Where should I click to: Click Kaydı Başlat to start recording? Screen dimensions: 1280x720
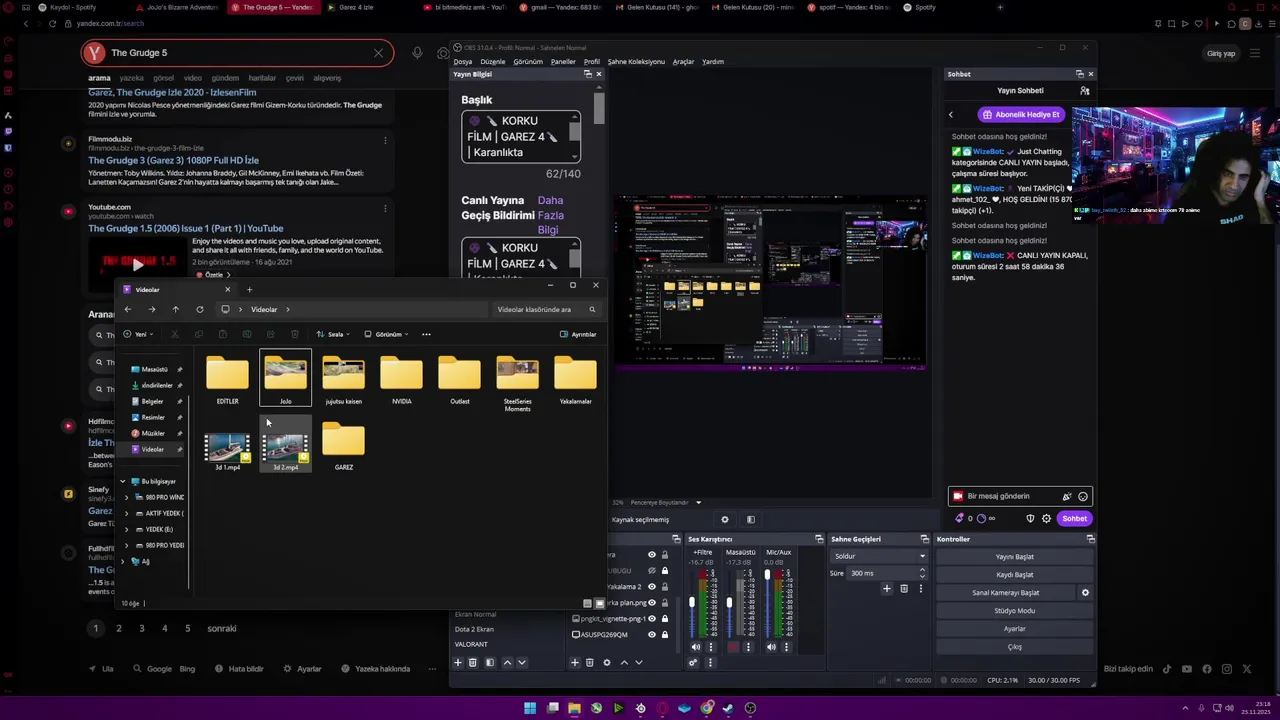click(1014, 574)
